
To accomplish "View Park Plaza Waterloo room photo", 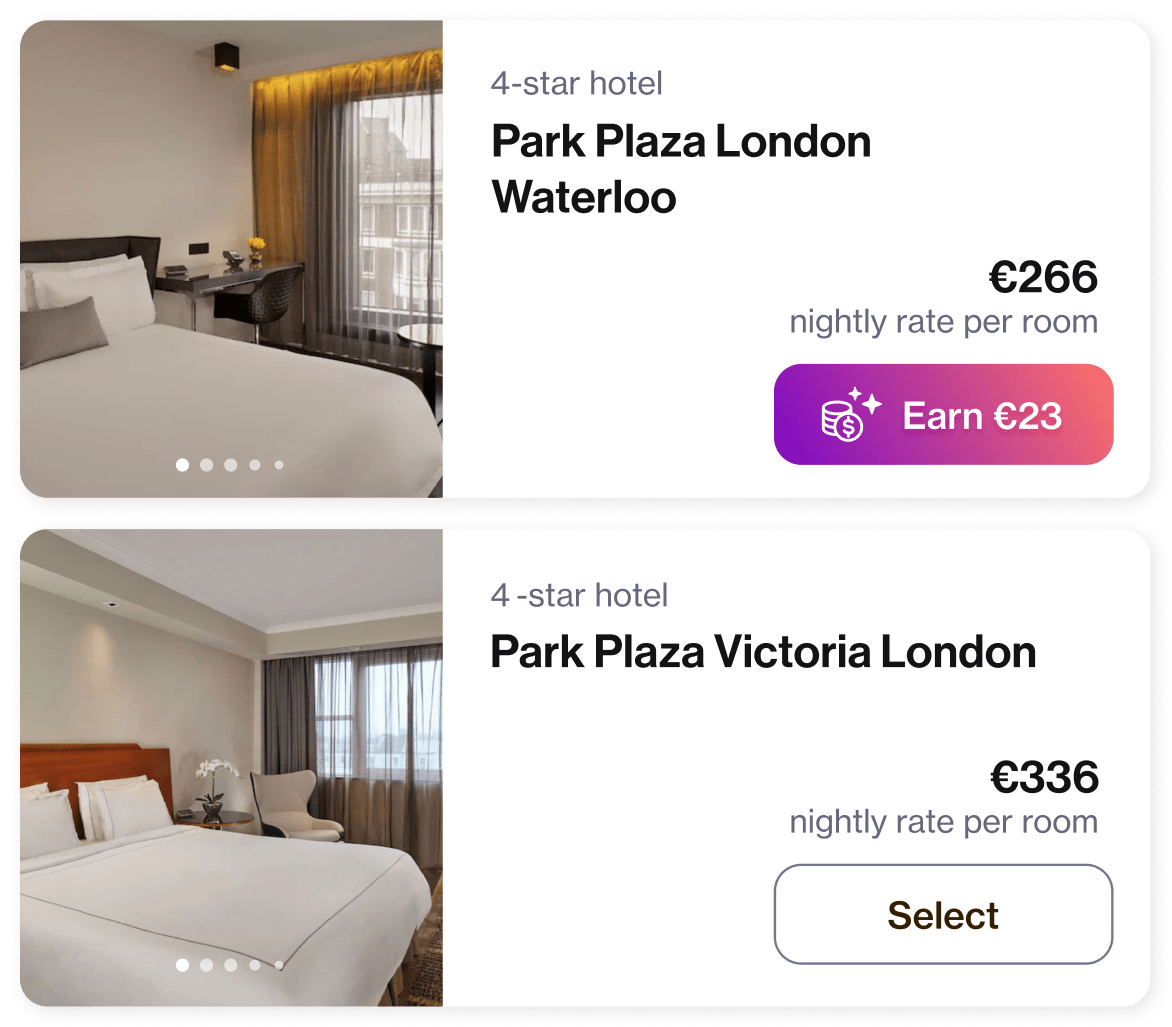I will pos(232,259).
